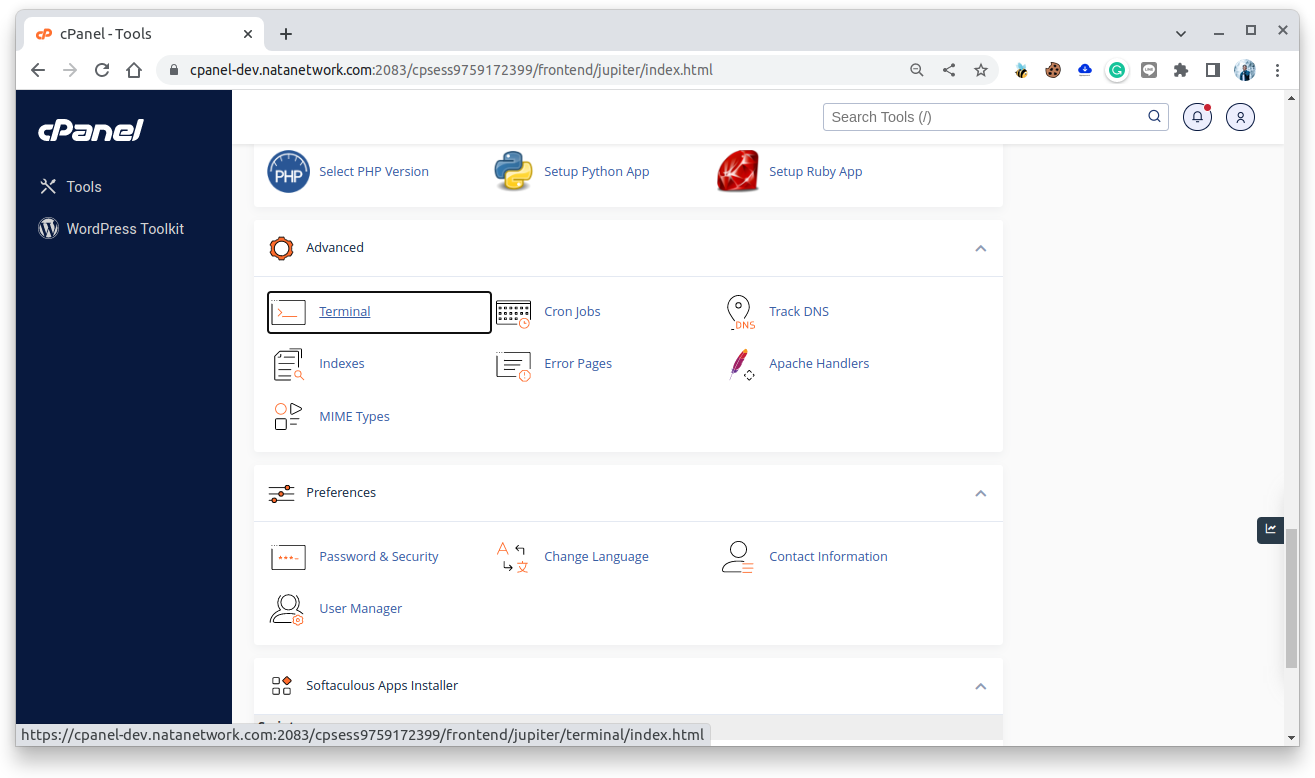
Task: Click the Track DNS pin icon
Action: pyautogui.click(x=739, y=312)
